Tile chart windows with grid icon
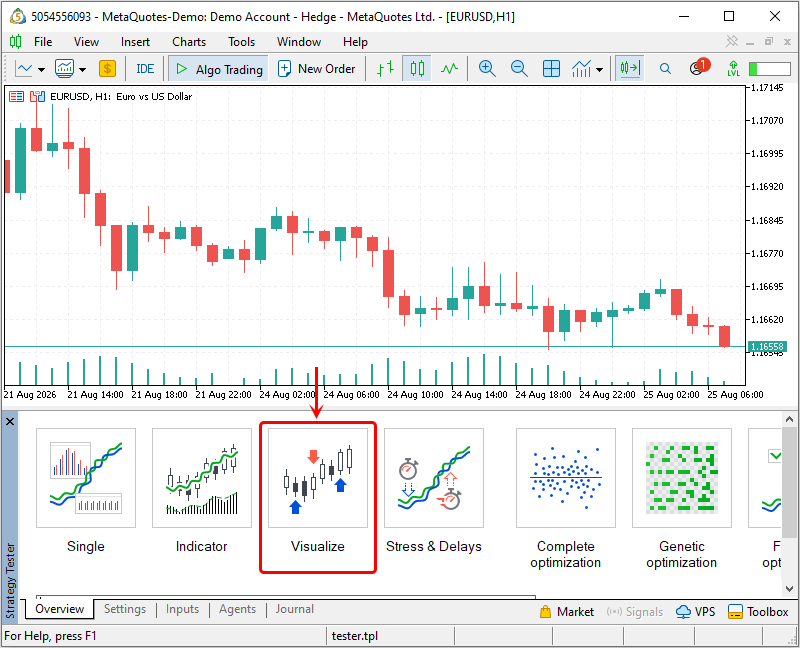 point(552,68)
